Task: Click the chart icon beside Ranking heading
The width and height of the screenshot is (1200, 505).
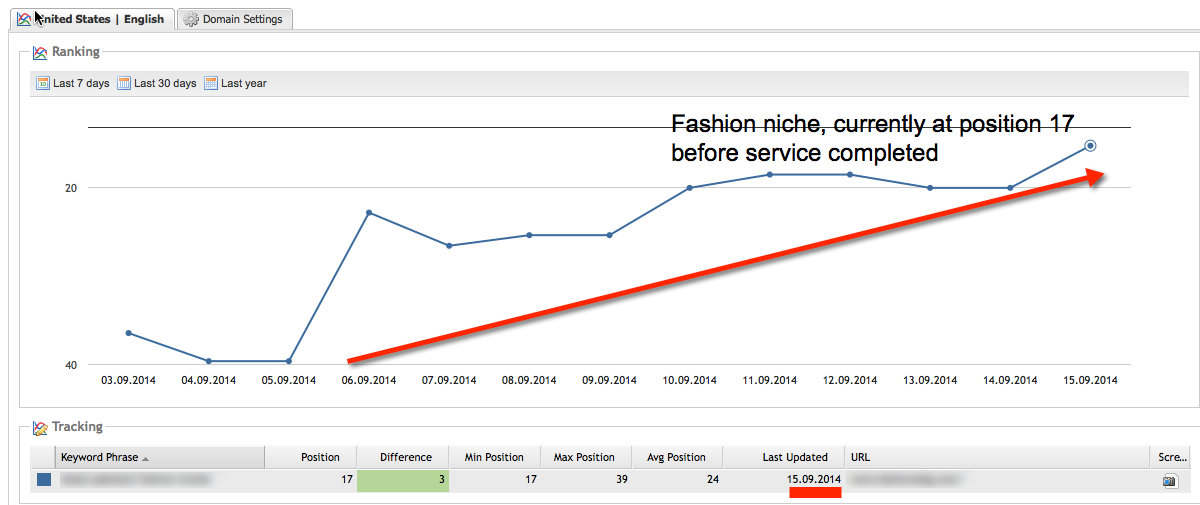Action: pyautogui.click(x=40, y=52)
